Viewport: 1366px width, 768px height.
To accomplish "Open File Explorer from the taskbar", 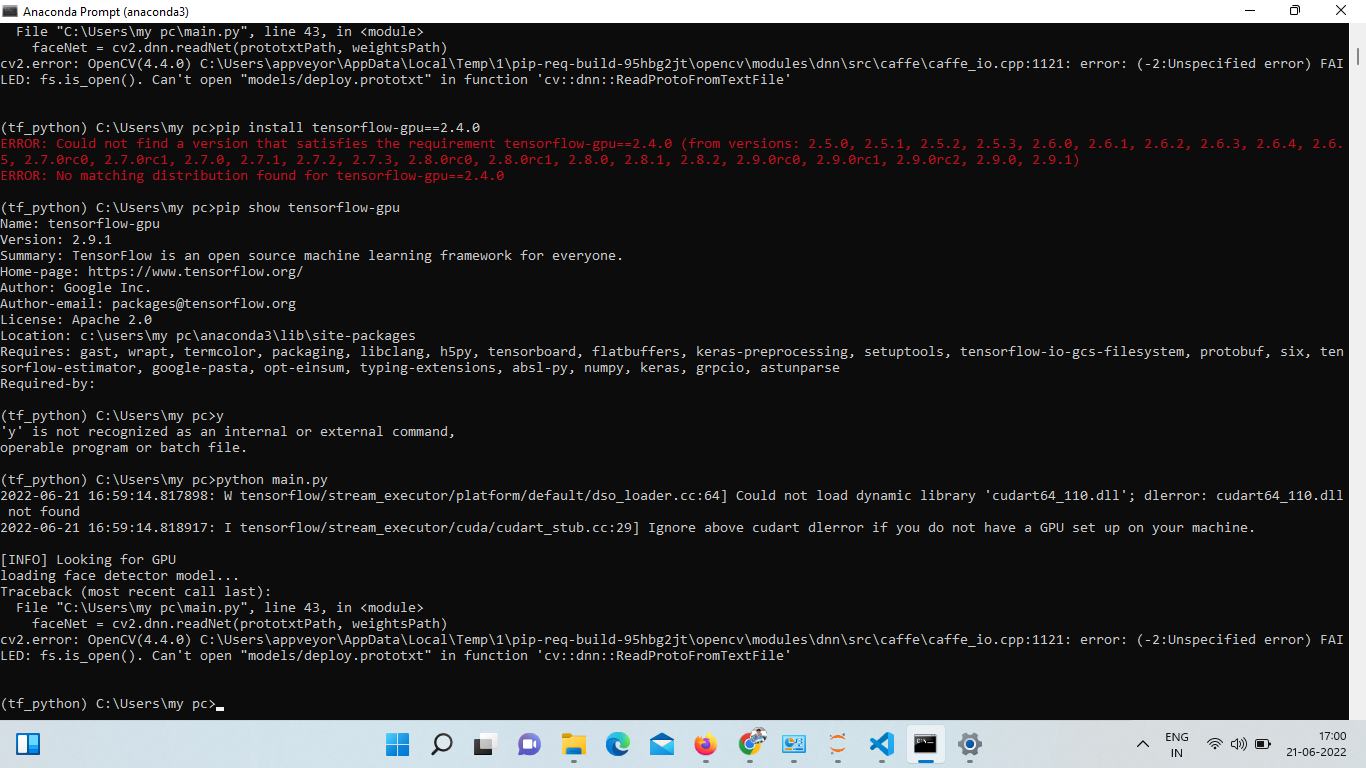I will tap(573, 744).
